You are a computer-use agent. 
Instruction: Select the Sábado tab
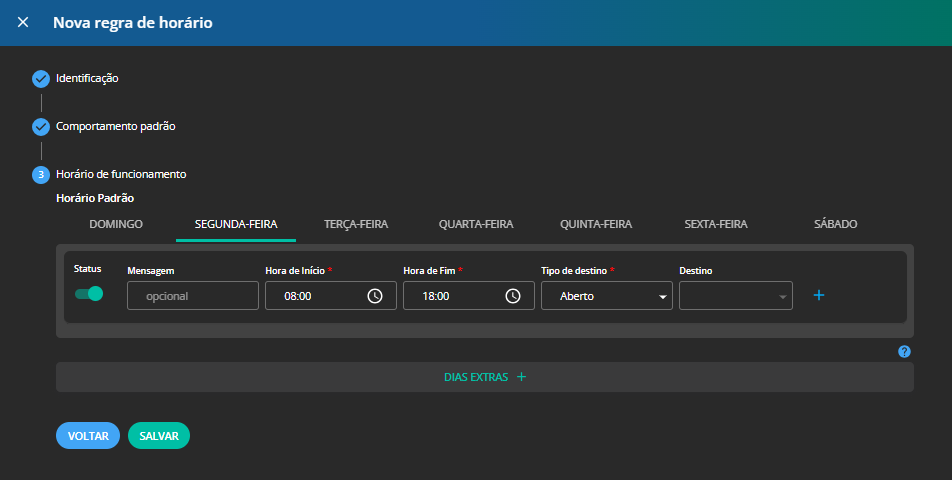835,224
